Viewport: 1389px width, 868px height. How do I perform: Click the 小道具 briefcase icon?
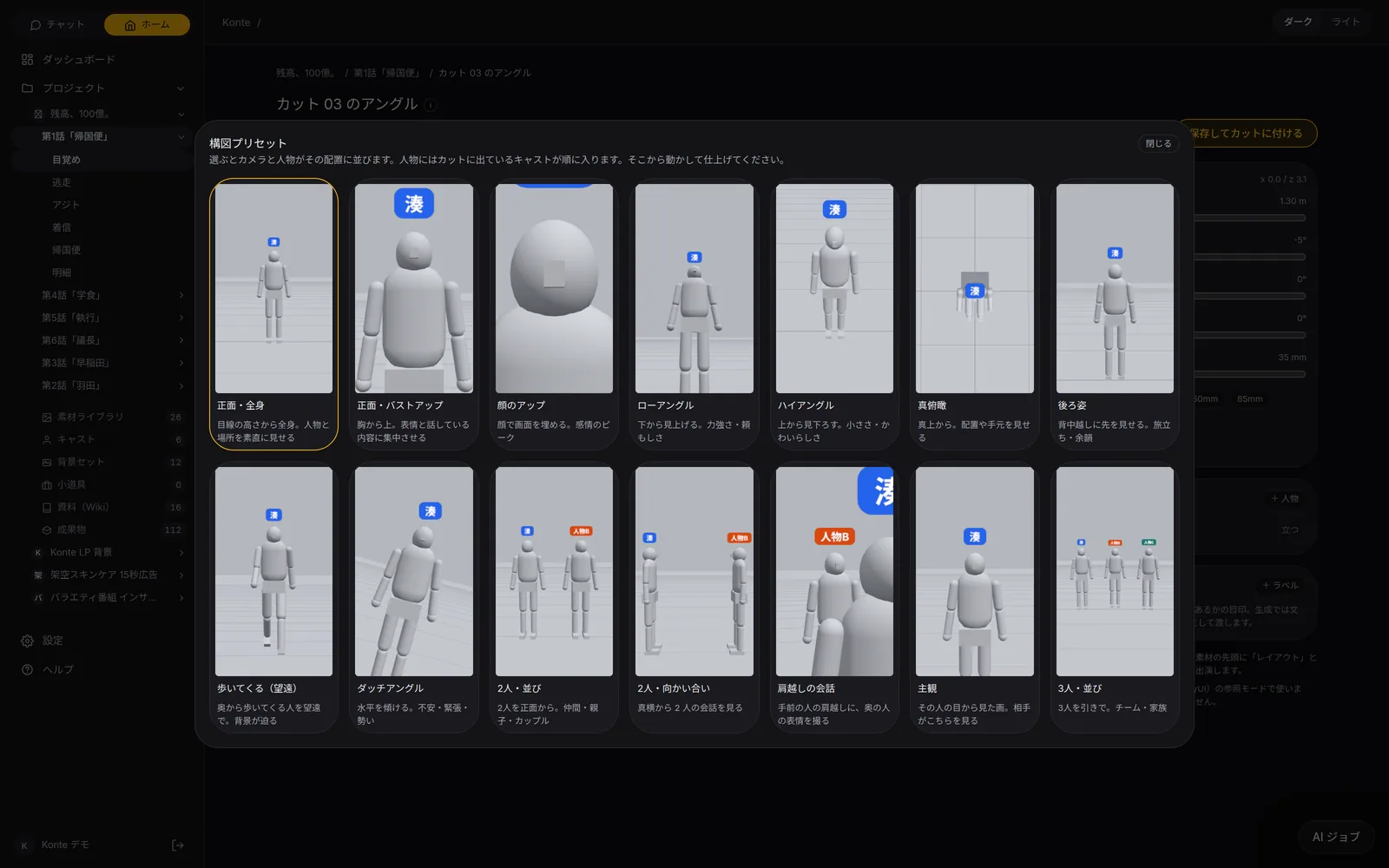(x=47, y=485)
